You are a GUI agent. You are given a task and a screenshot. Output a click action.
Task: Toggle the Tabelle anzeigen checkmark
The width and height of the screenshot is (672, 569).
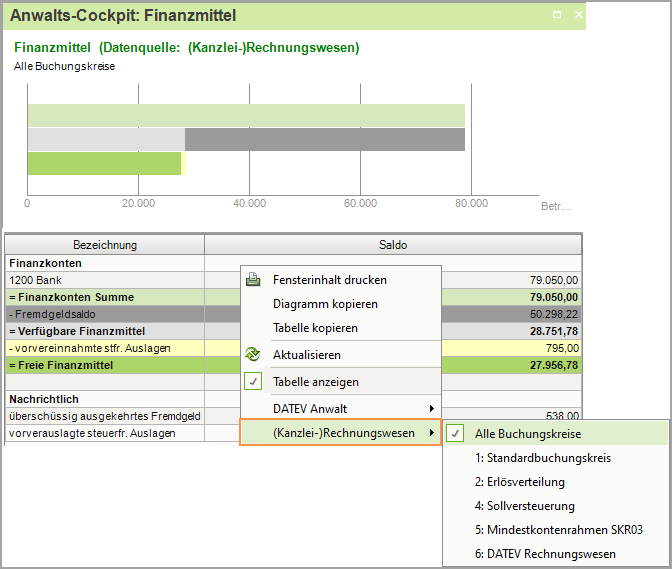pyautogui.click(x=254, y=382)
